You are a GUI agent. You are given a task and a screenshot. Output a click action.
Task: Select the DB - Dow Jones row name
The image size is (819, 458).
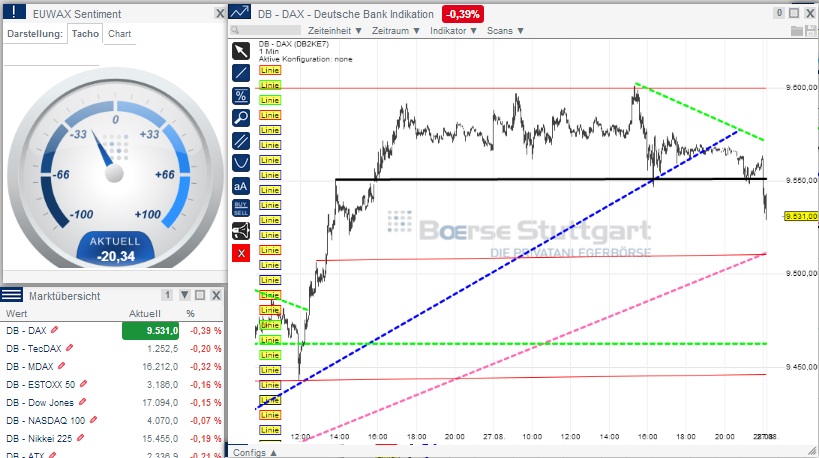coord(40,403)
